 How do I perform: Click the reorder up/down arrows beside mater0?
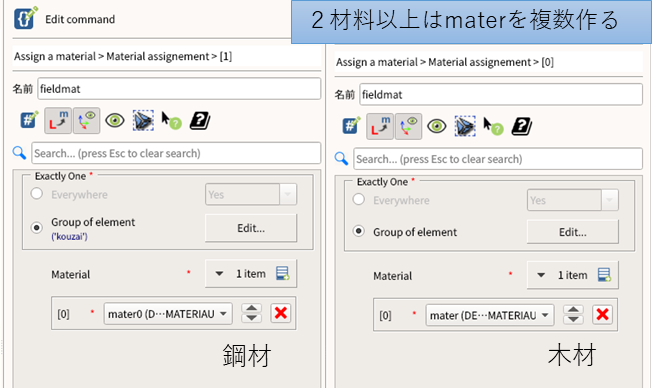(x=252, y=313)
